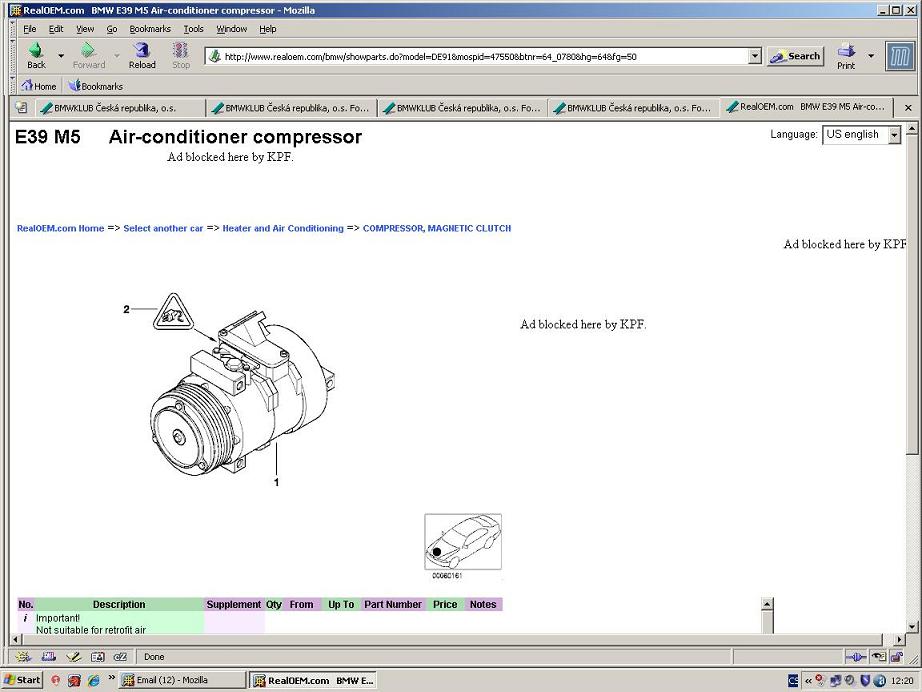Expand the location bar URL history dropdown

click(x=755, y=56)
